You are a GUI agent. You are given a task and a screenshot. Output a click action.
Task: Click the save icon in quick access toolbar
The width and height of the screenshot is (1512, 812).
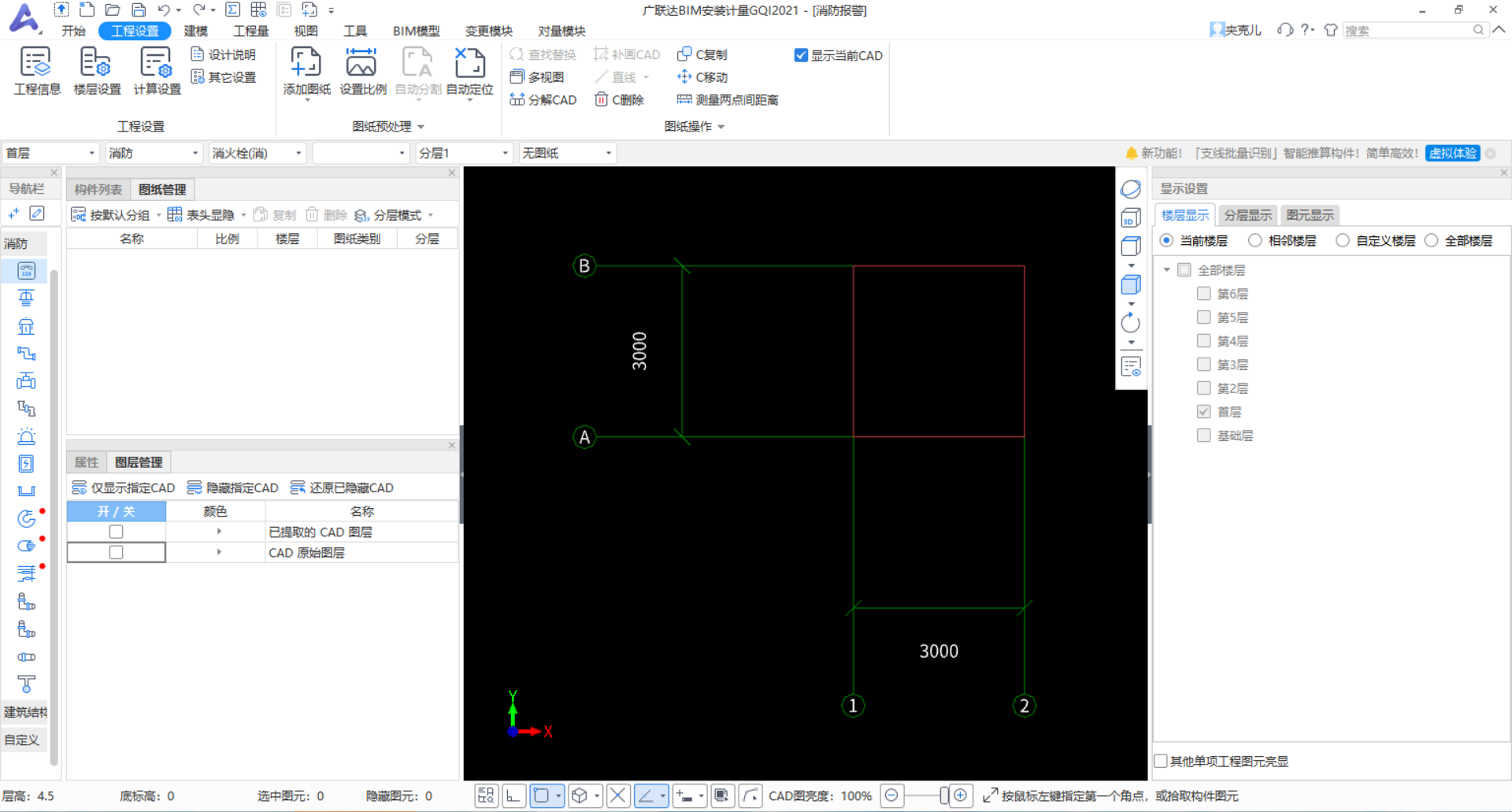pos(139,9)
